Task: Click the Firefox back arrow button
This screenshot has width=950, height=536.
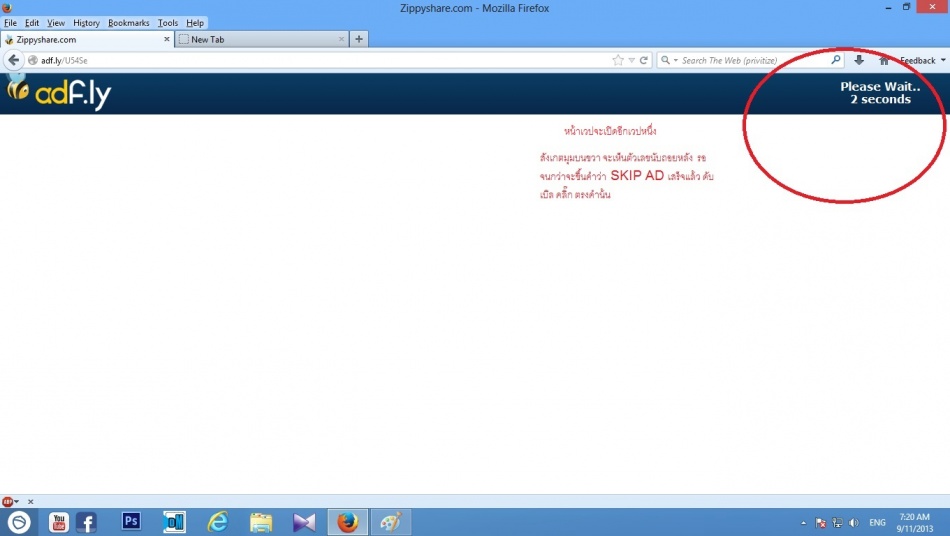Action: click(14, 60)
